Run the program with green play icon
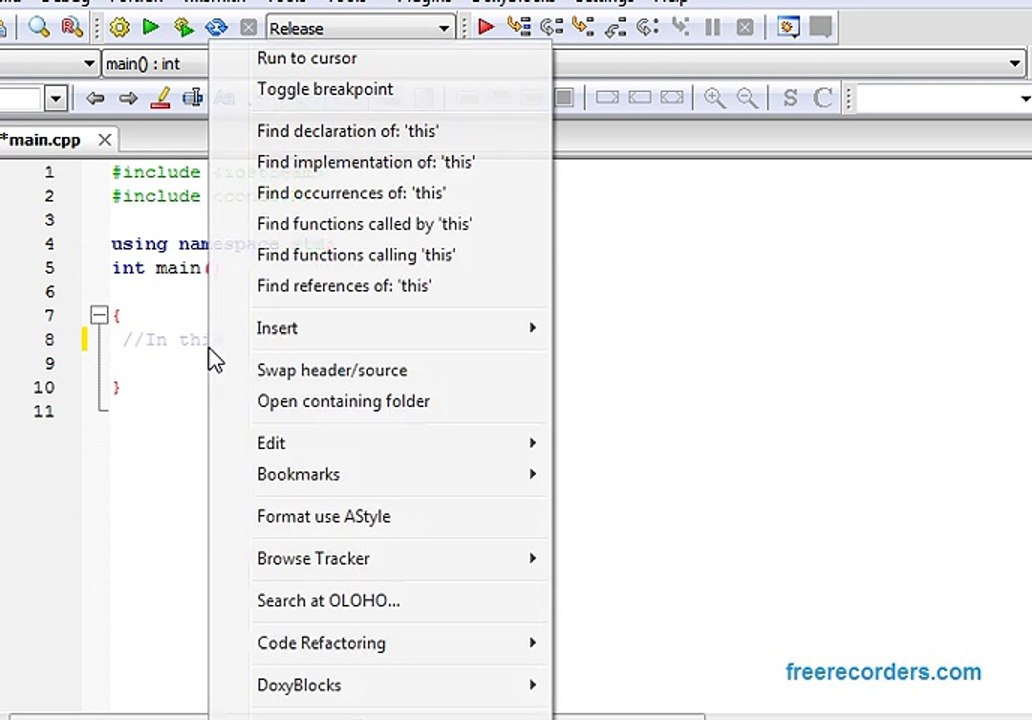This screenshot has width=1032, height=720. click(x=151, y=28)
